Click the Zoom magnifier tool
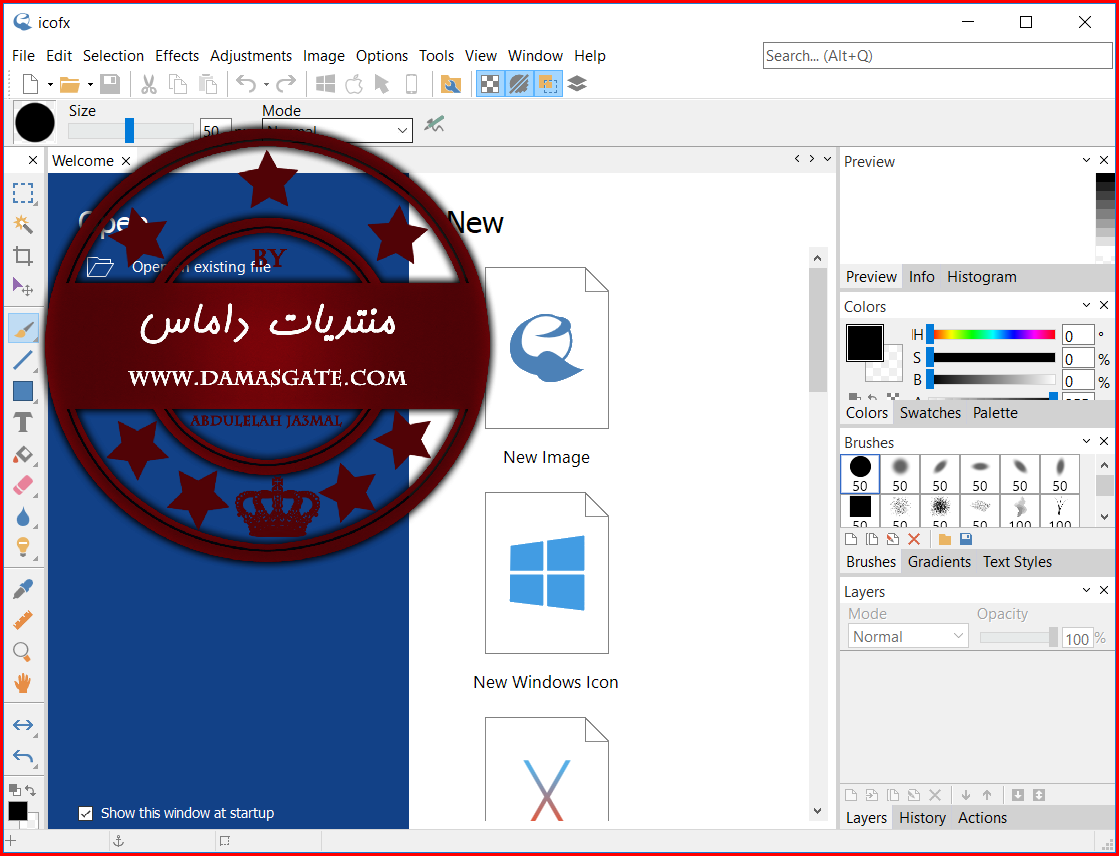The image size is (1119, 856). coord(23,651)
